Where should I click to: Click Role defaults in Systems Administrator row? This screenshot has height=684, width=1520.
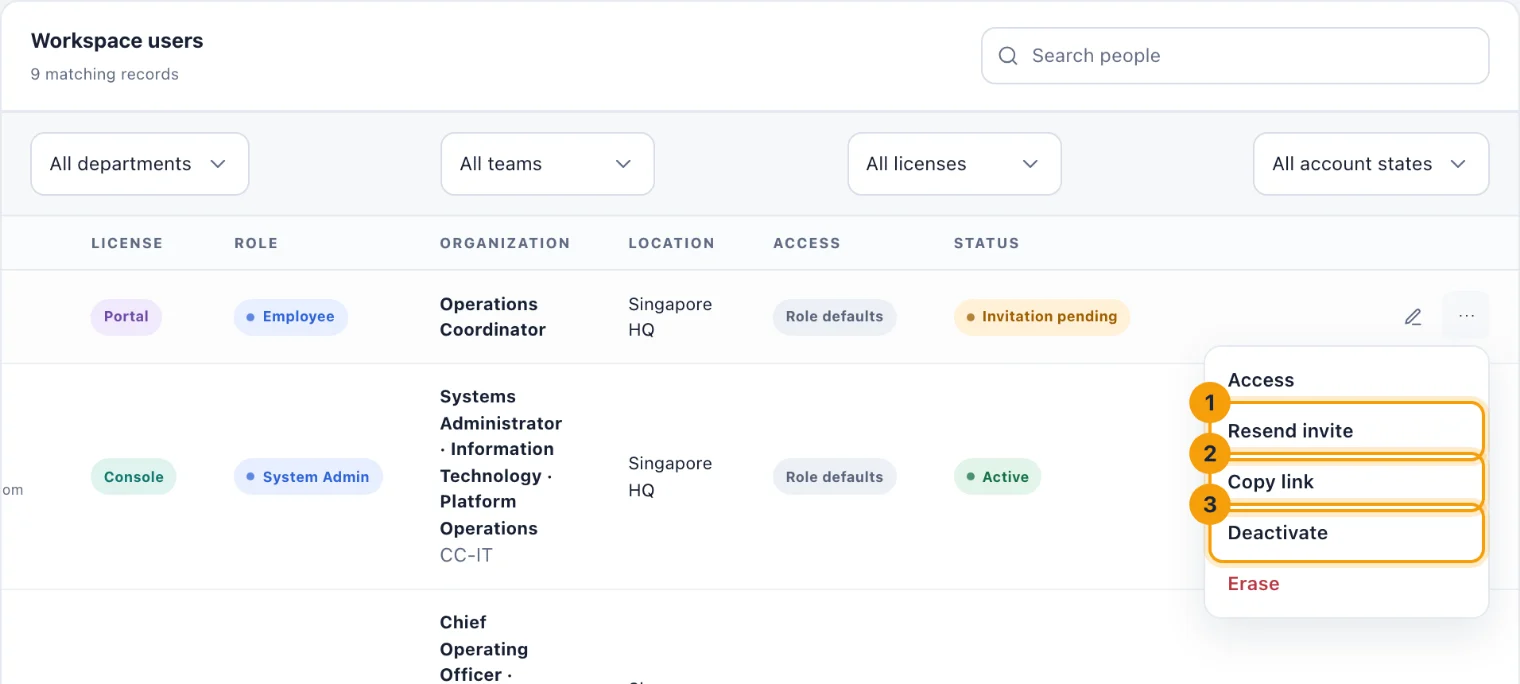[x=835, y=477]
